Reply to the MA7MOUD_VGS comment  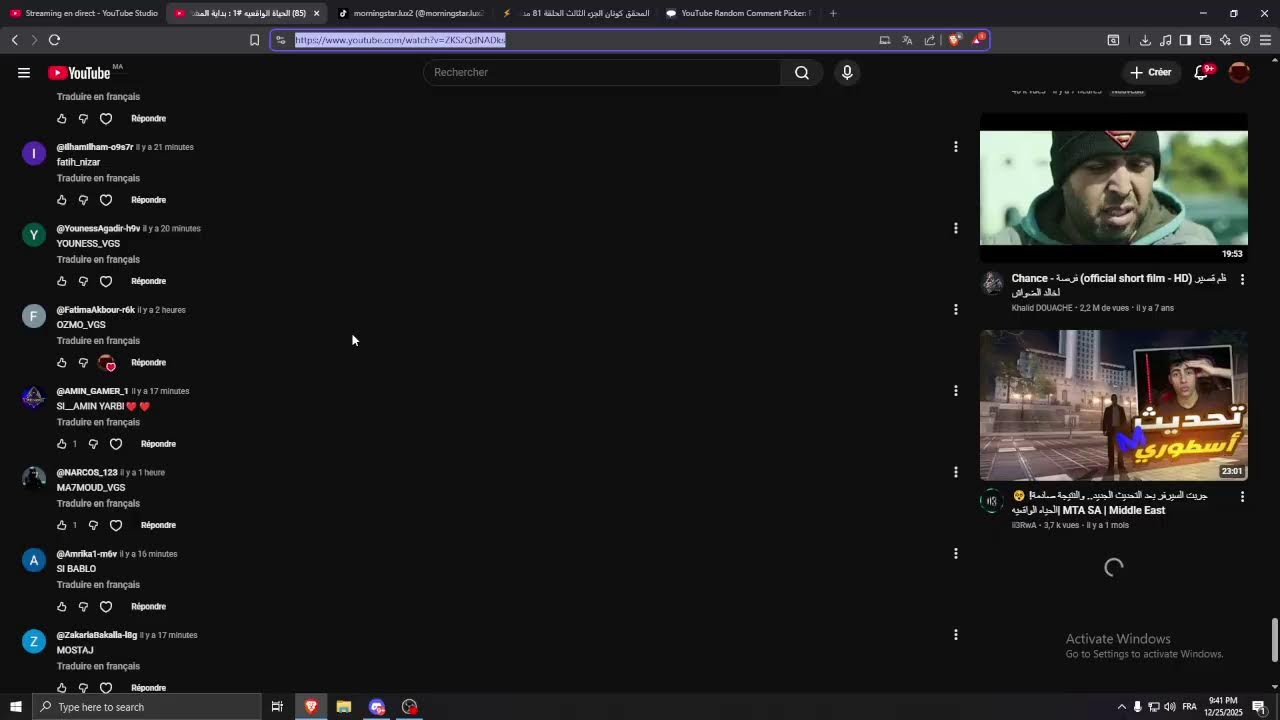pos(158,525)
